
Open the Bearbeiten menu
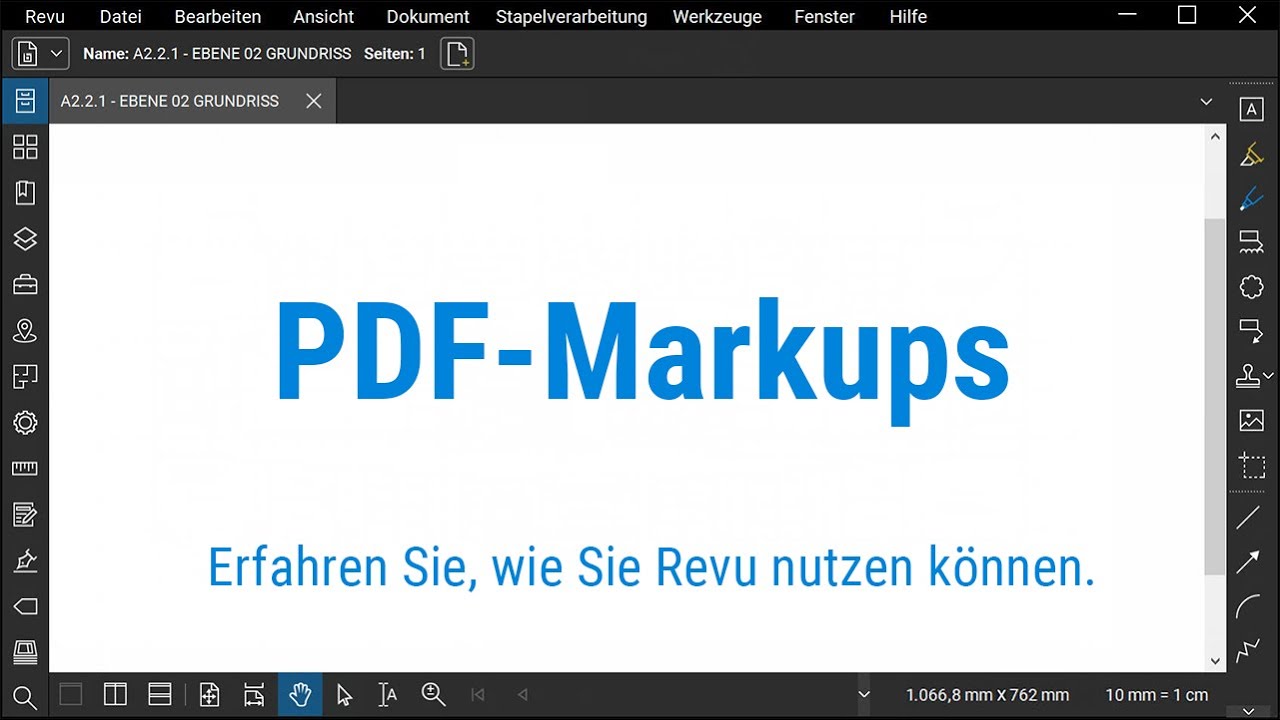coord(218,17)
